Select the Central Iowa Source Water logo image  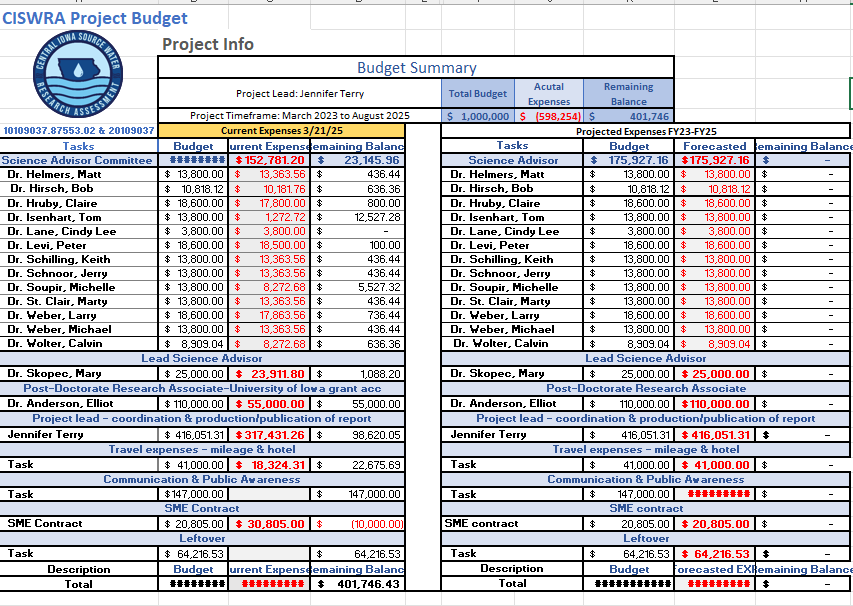pos(78,75)
